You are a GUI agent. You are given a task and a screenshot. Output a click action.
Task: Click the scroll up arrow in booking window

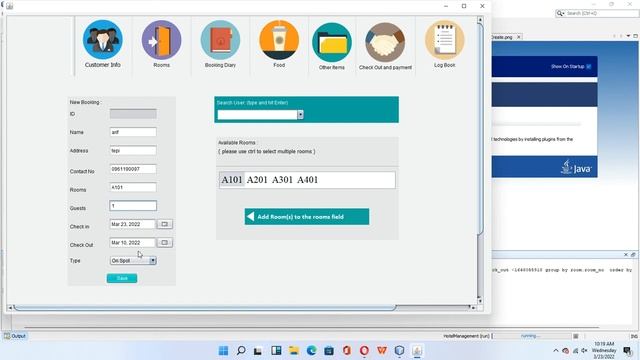pyautogui.click(x=480, y=20)
